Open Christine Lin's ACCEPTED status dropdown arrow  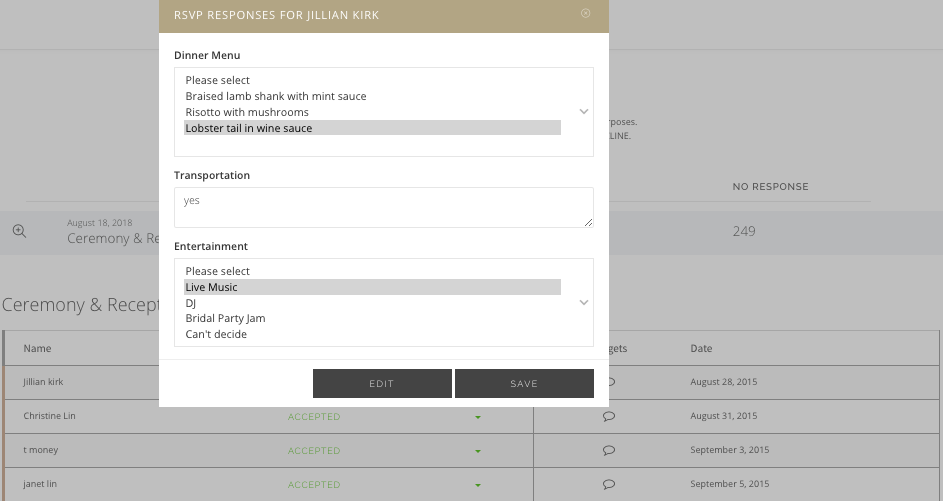click(x=478, y=417)
